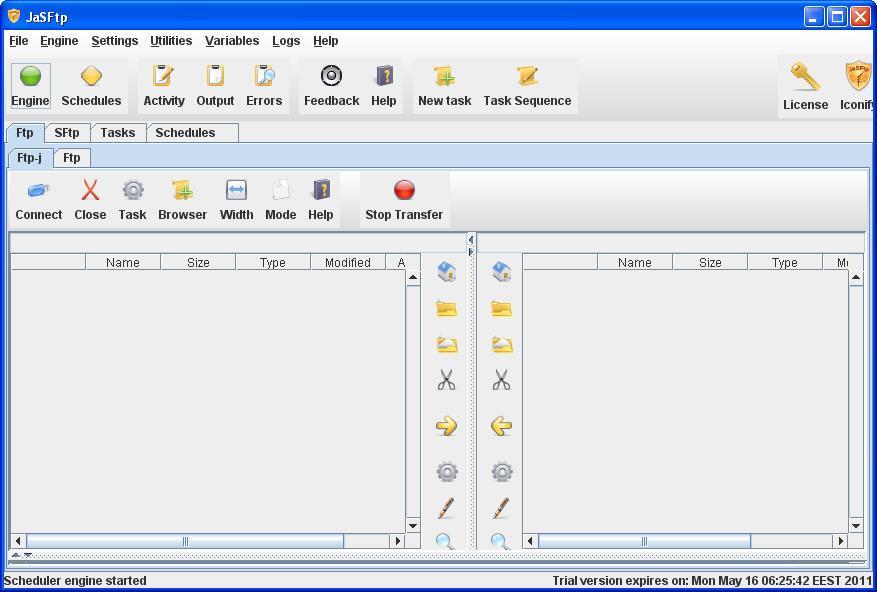Click the Task gear in the Ftp toolbar
Viewport: 877px width, 592px height.
click(x=133, y=200)
